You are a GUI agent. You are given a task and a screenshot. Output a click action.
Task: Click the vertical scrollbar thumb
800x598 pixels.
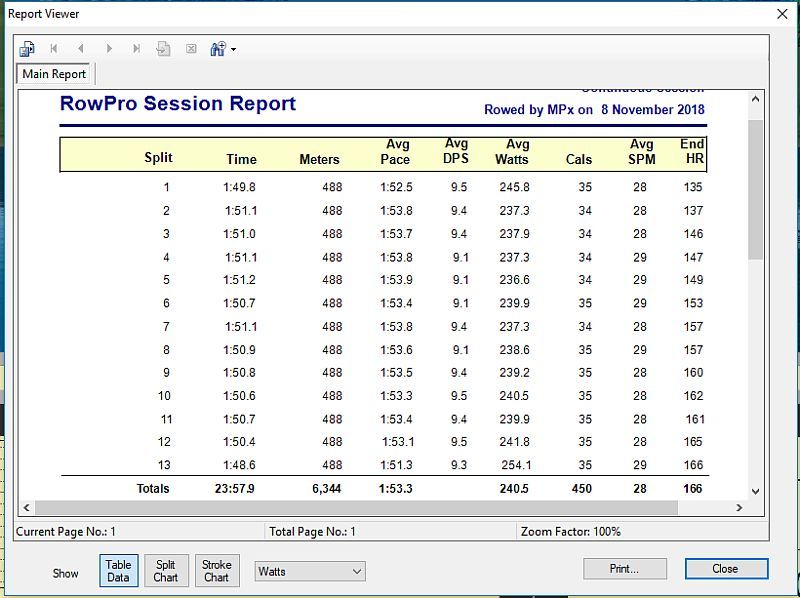coord(756,190)
